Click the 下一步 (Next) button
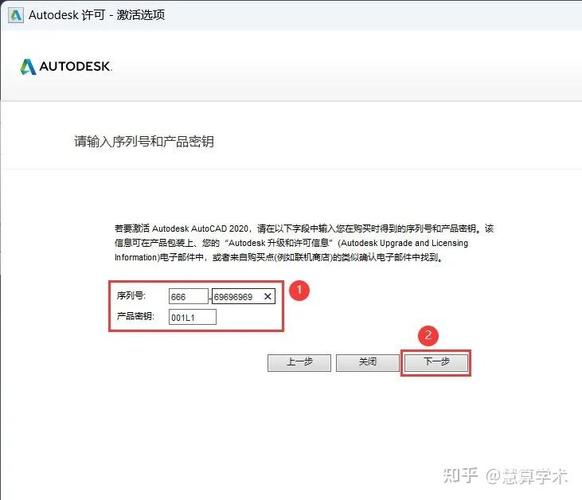The height and width of the screenshot is (500, 582). click(x=436, y=362)
